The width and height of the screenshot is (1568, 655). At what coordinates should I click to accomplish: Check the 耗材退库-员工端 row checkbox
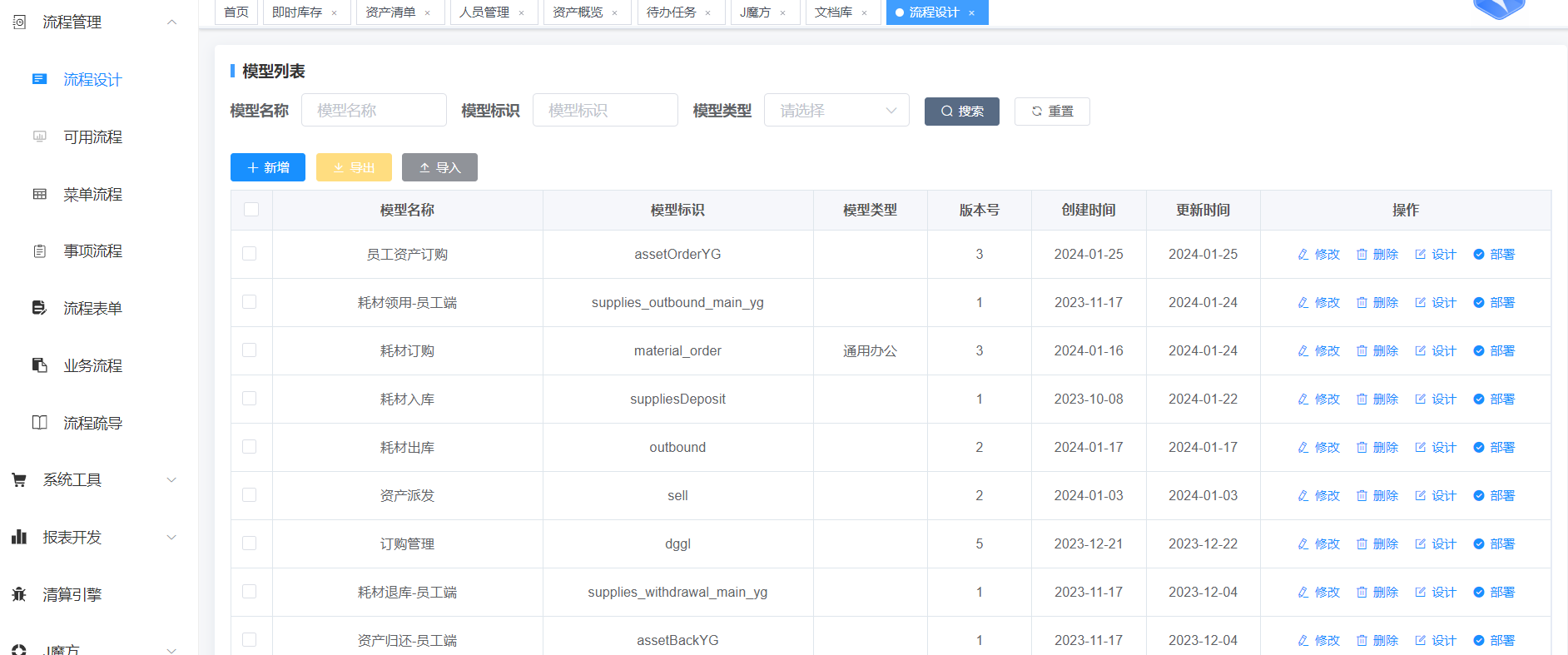tap(249, 592)
